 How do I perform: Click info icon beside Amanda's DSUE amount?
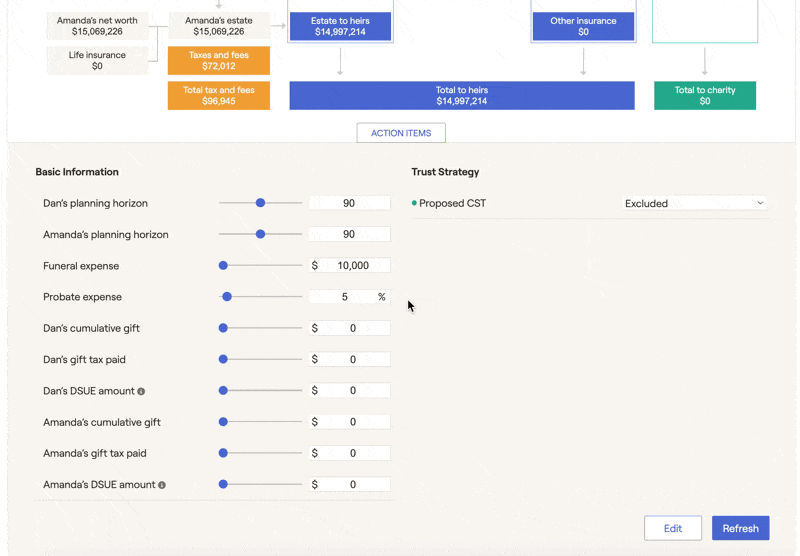pos(162,485)
